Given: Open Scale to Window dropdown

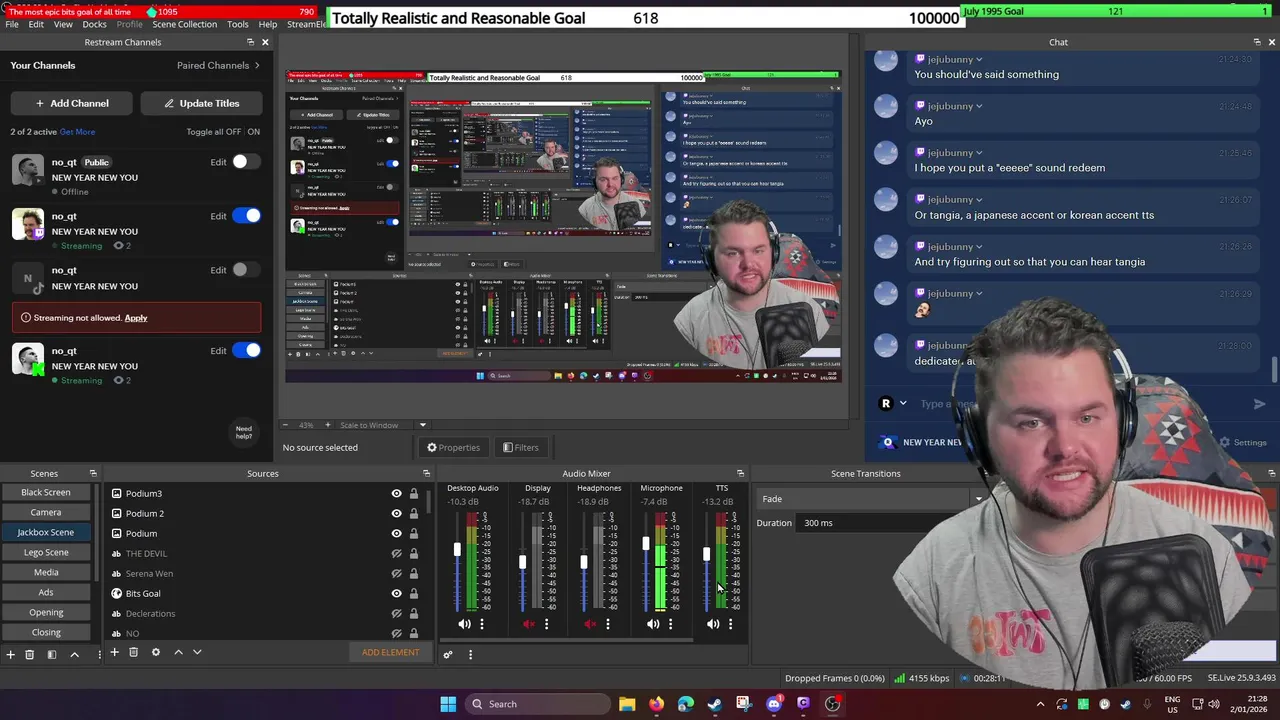Looking at the screenshot, I should pyautogui.click(x=422, y=425).
